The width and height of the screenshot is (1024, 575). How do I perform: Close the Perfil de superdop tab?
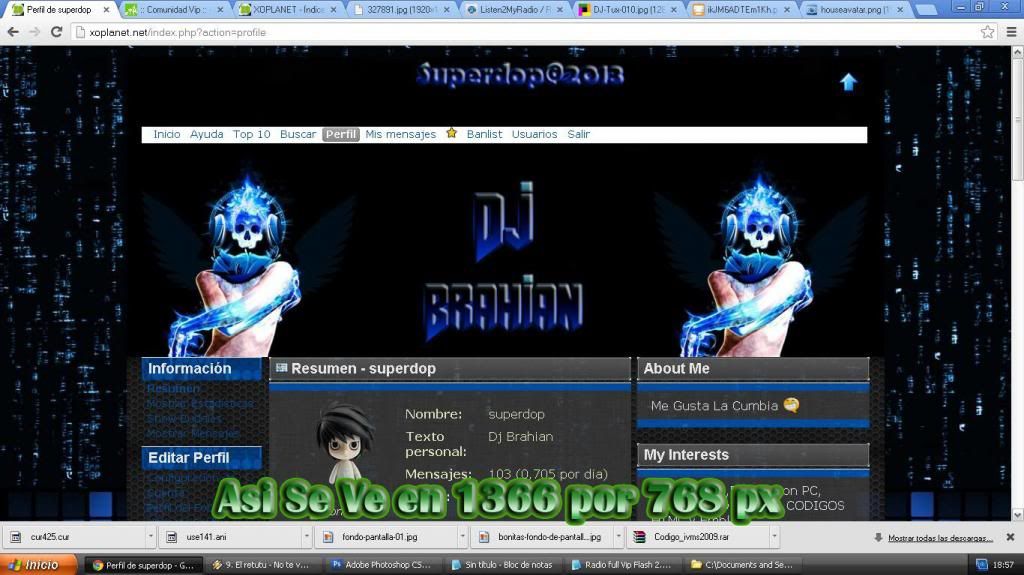pyautogui.click(x=106, y=10)
